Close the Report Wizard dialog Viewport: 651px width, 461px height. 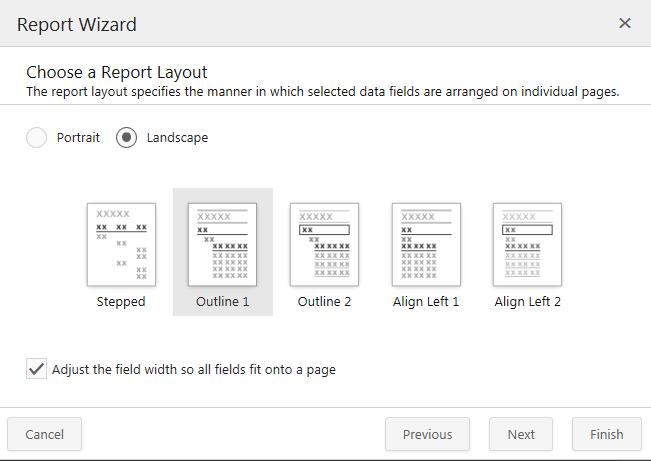click(x=625, y=23)
